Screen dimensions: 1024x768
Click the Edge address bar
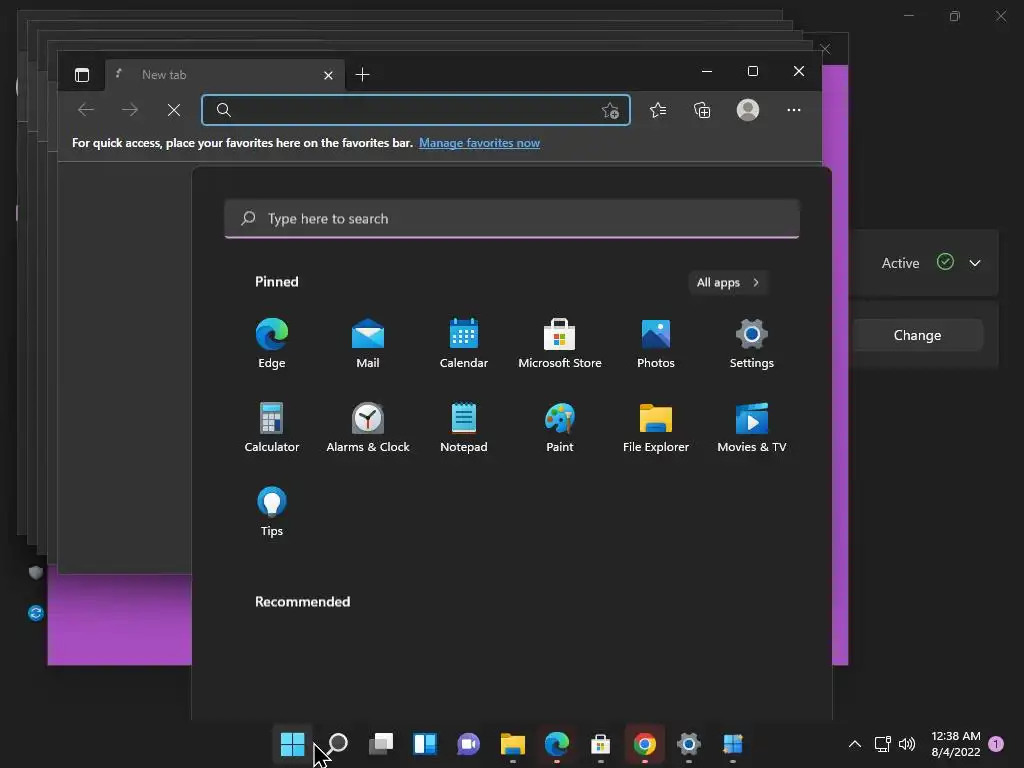pyautogui.click(x=416, y=110)
